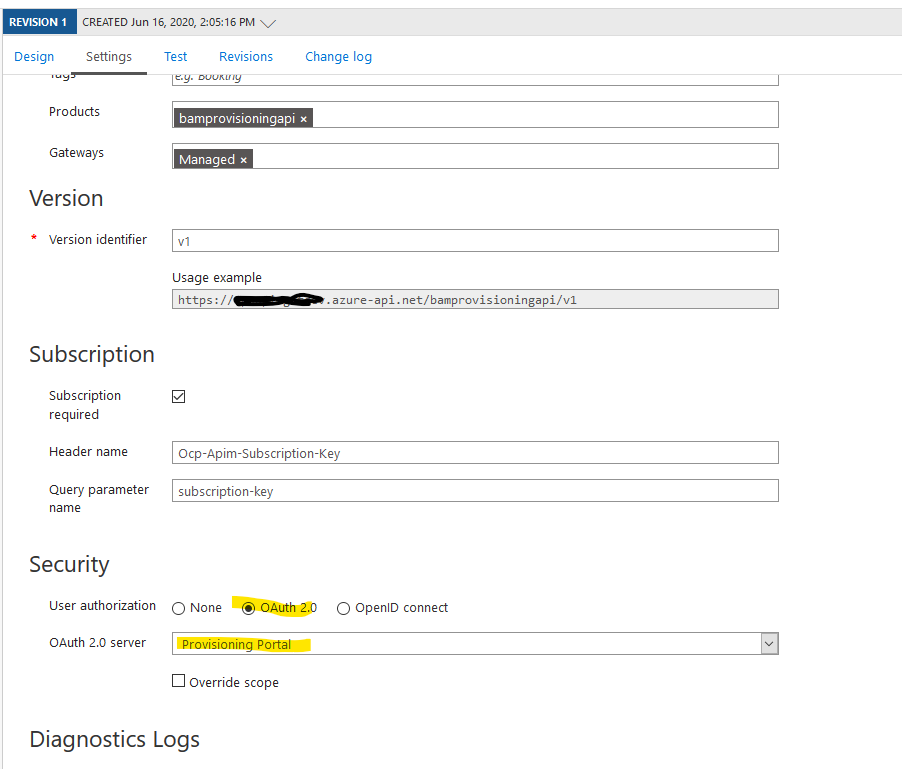Click the Settings tab
Screen dimensions: 902x769
tap(109, 57)
